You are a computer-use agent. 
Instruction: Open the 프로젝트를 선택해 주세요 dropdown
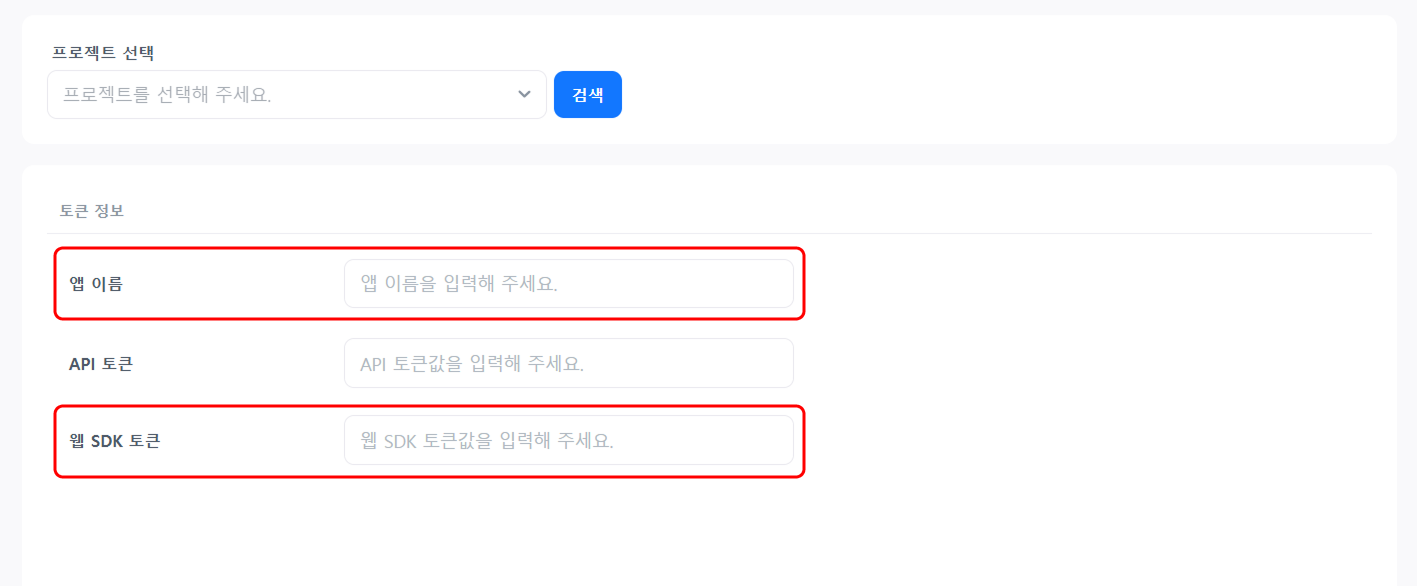pyautogui.click(x=296, y=95)
